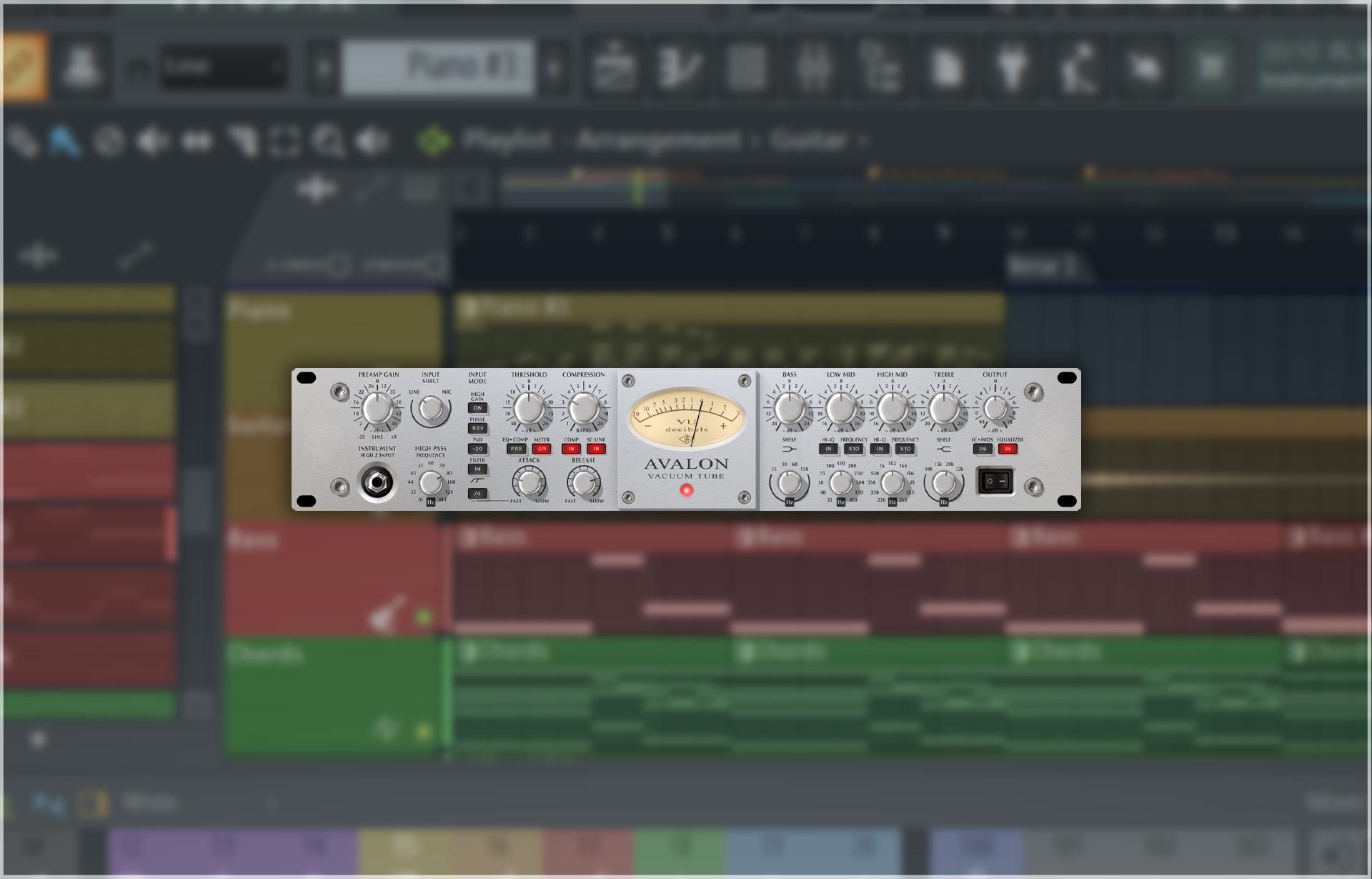Click the Threshold knob
Viewport: 1372px width, 879px height.
(x=529, y=409)
